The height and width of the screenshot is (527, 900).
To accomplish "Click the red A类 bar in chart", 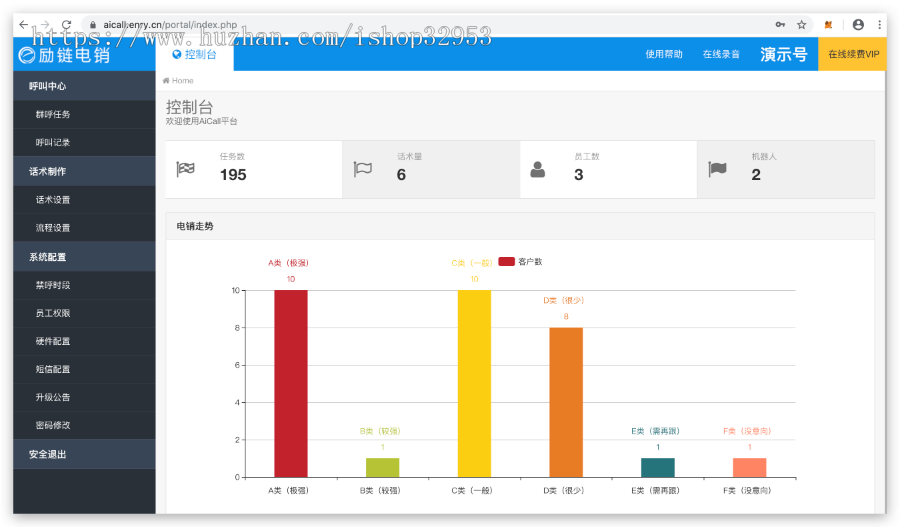I will (291, 383).
